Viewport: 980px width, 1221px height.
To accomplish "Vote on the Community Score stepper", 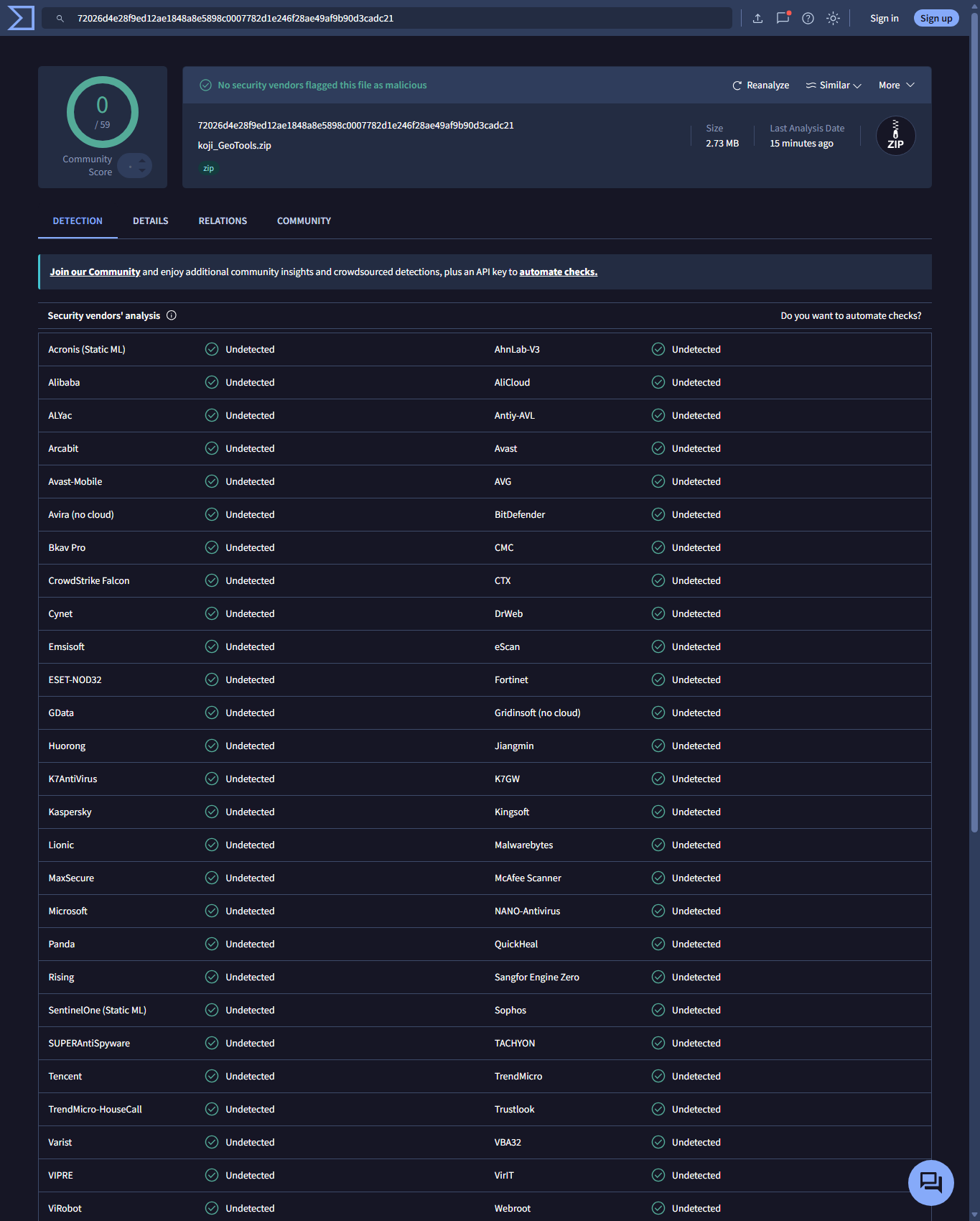I will 135,166.
